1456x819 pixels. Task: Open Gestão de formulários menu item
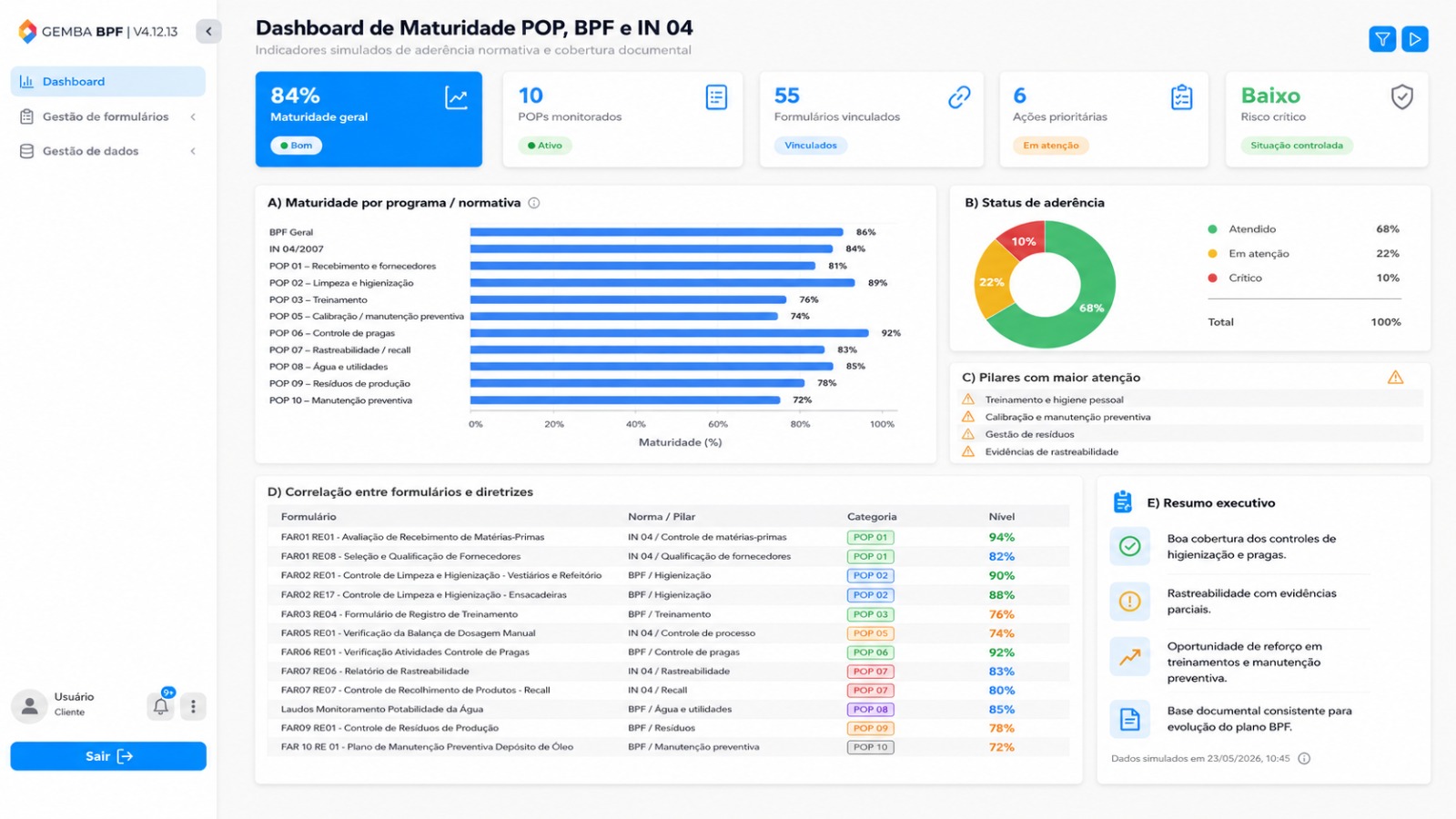tap(108, 116)
